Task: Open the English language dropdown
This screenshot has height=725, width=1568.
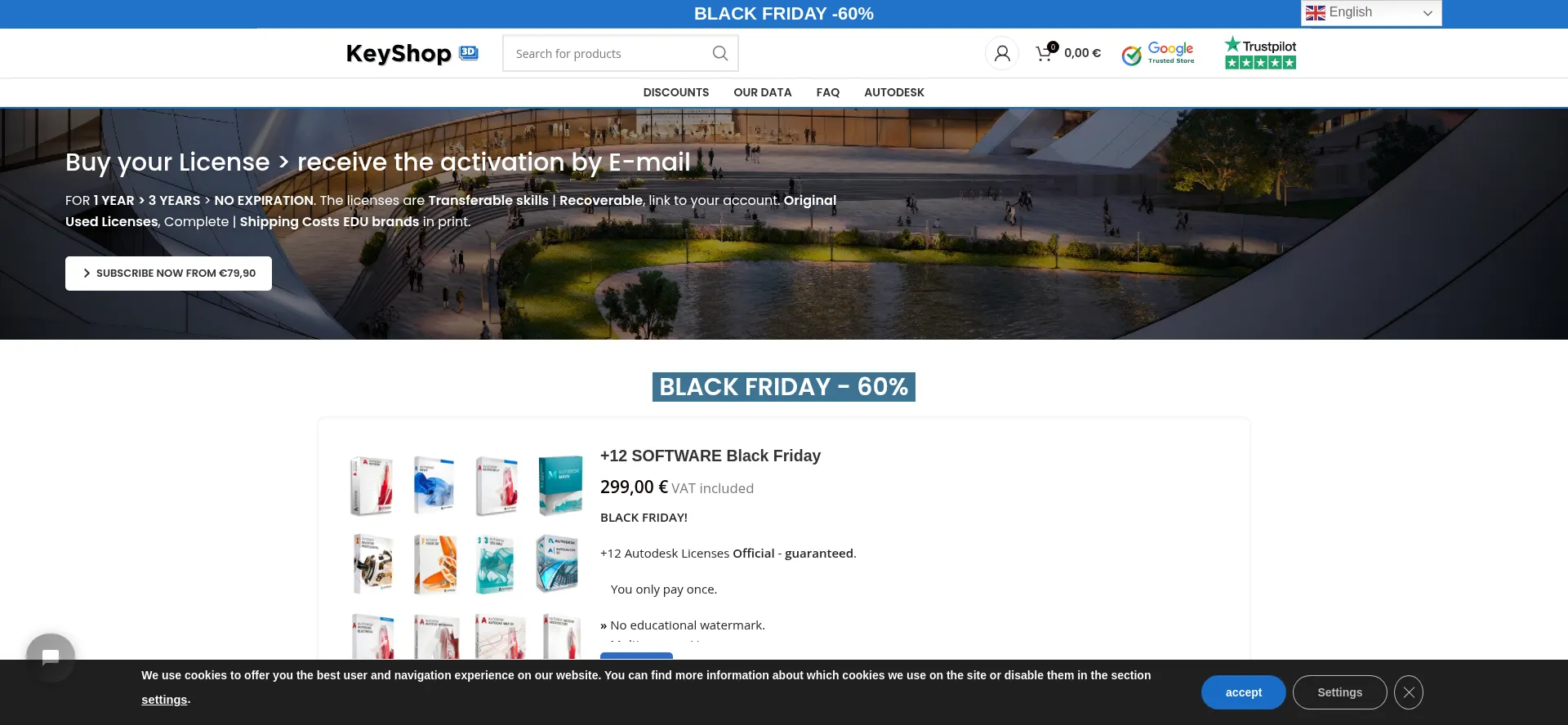Action: [1371, 13]
